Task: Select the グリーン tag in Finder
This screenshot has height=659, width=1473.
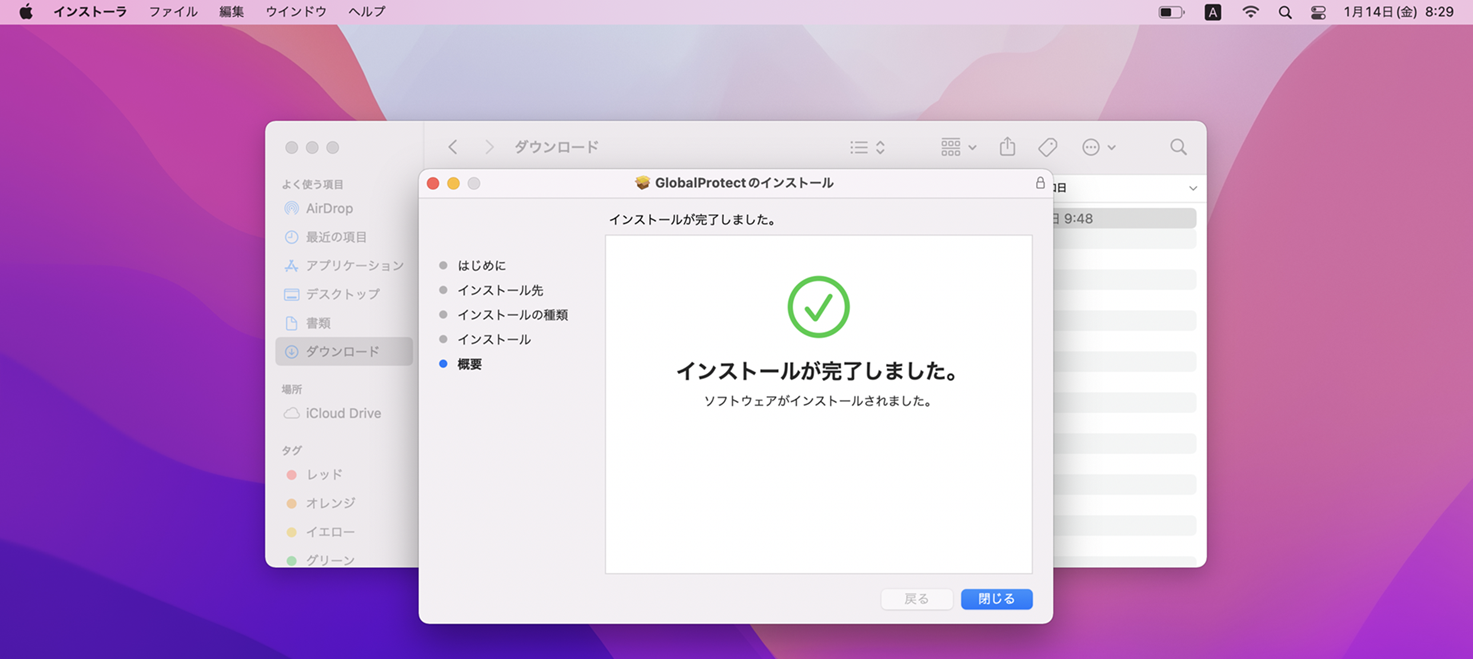Action: pyautogui.click(x=344, y=560)
